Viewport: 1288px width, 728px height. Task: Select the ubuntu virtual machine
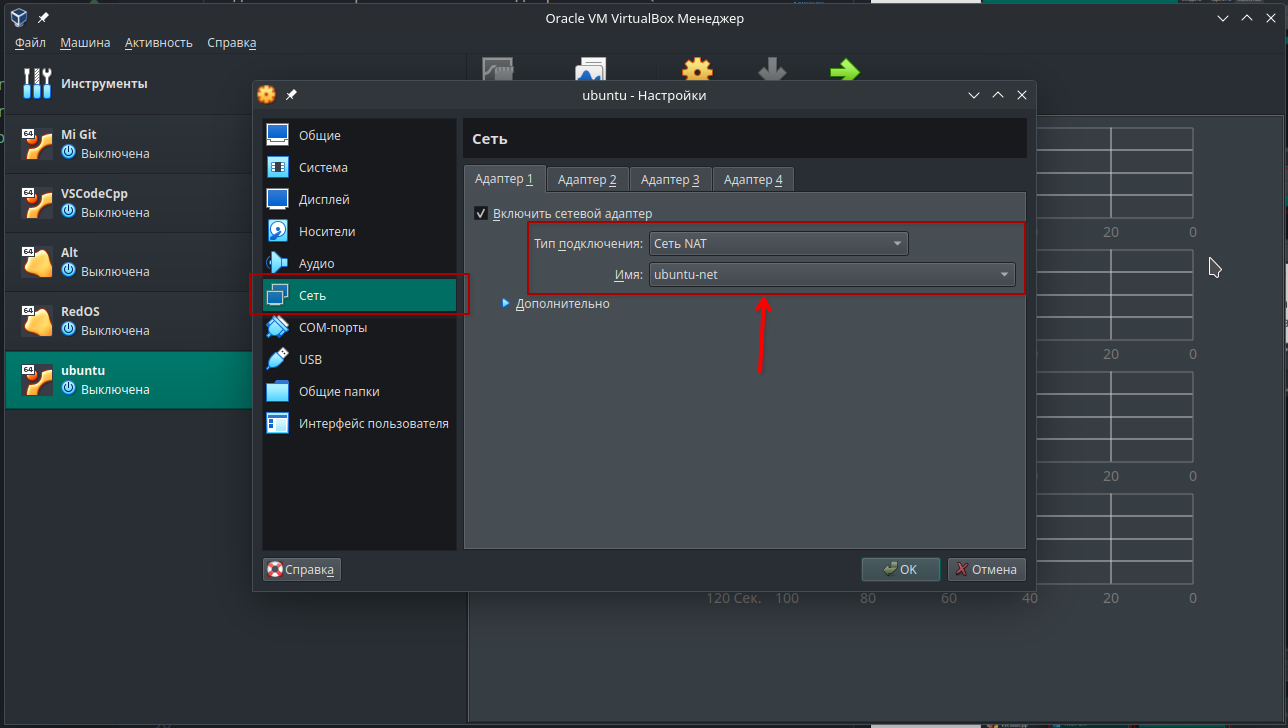[x=128, y=380]
